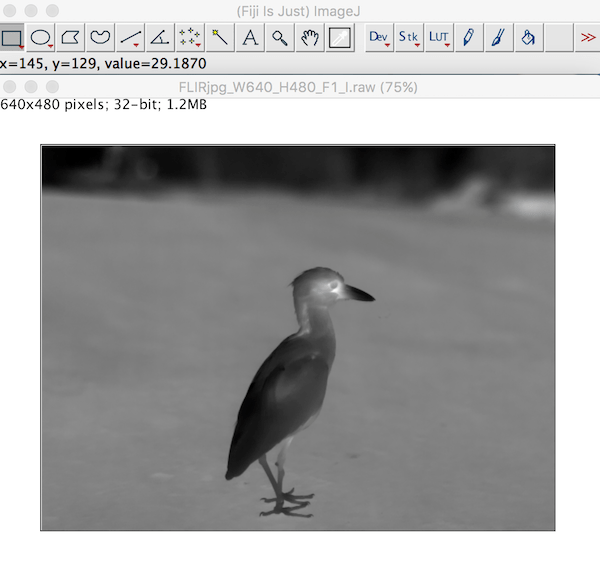600x563 pixels.
Task: Select the Text tool
Action: pos(250,38)
